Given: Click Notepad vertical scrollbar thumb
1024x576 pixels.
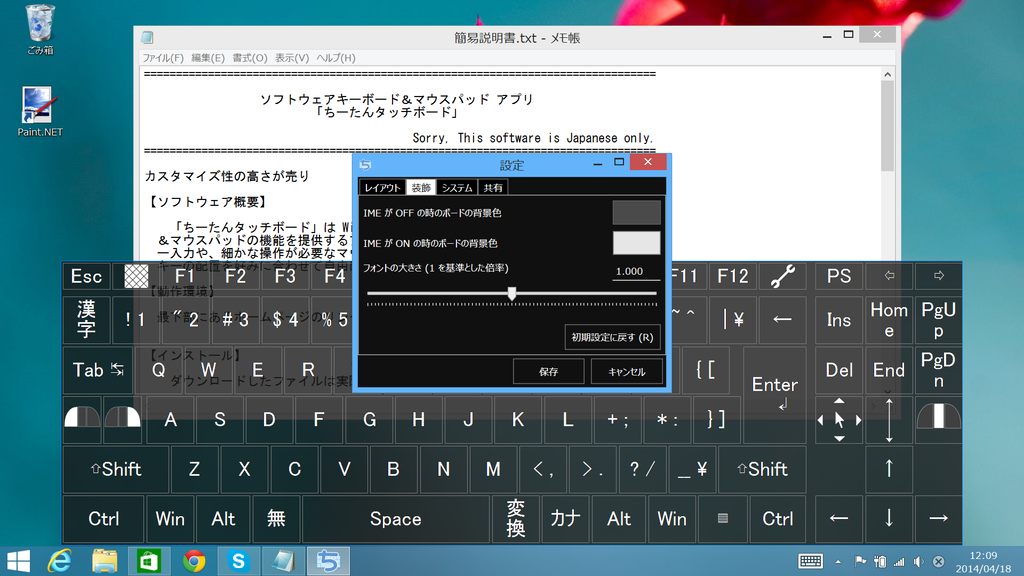Looking at the screenshot, I should click(887, 126).
